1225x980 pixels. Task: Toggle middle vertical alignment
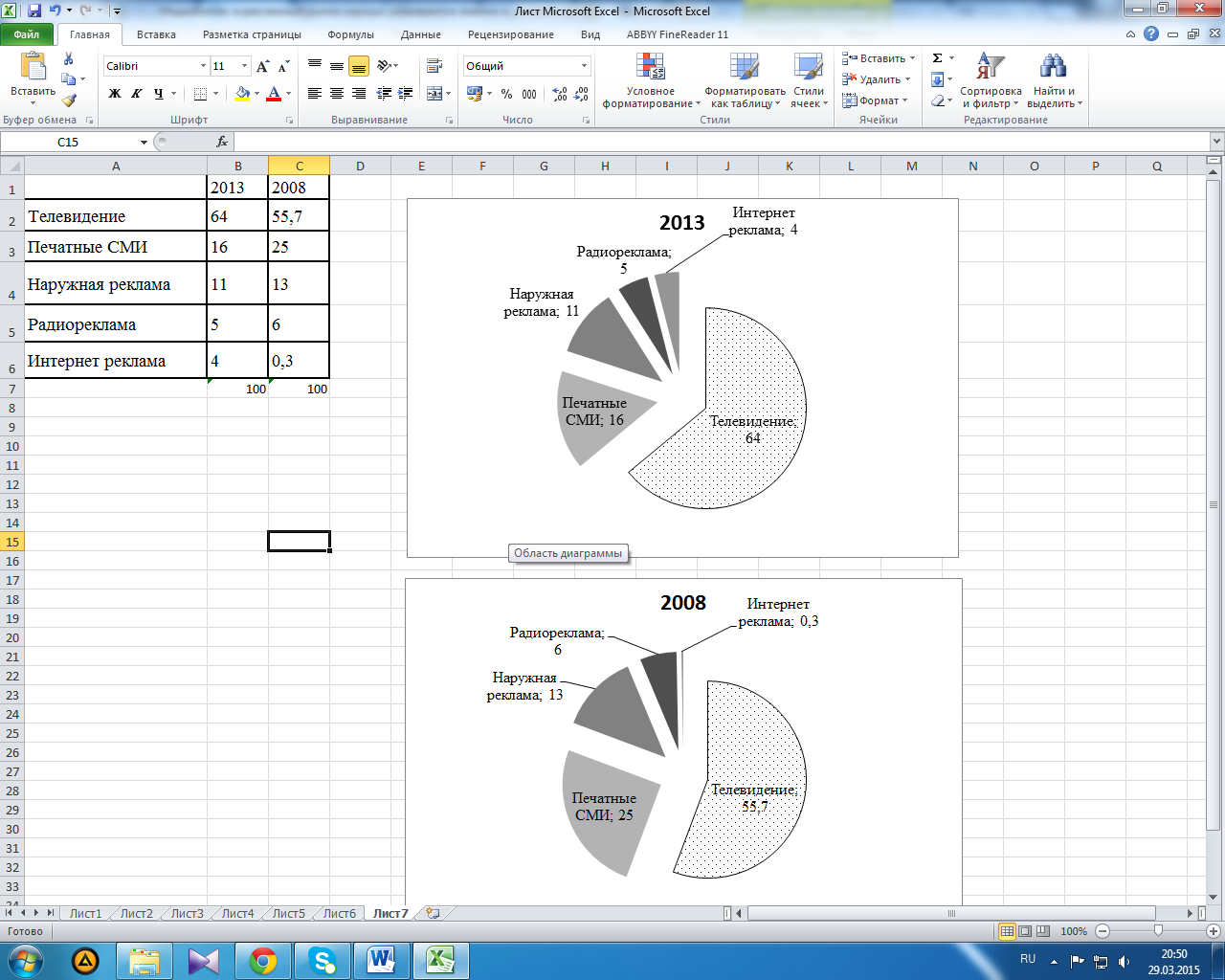[x=337, y=66]
